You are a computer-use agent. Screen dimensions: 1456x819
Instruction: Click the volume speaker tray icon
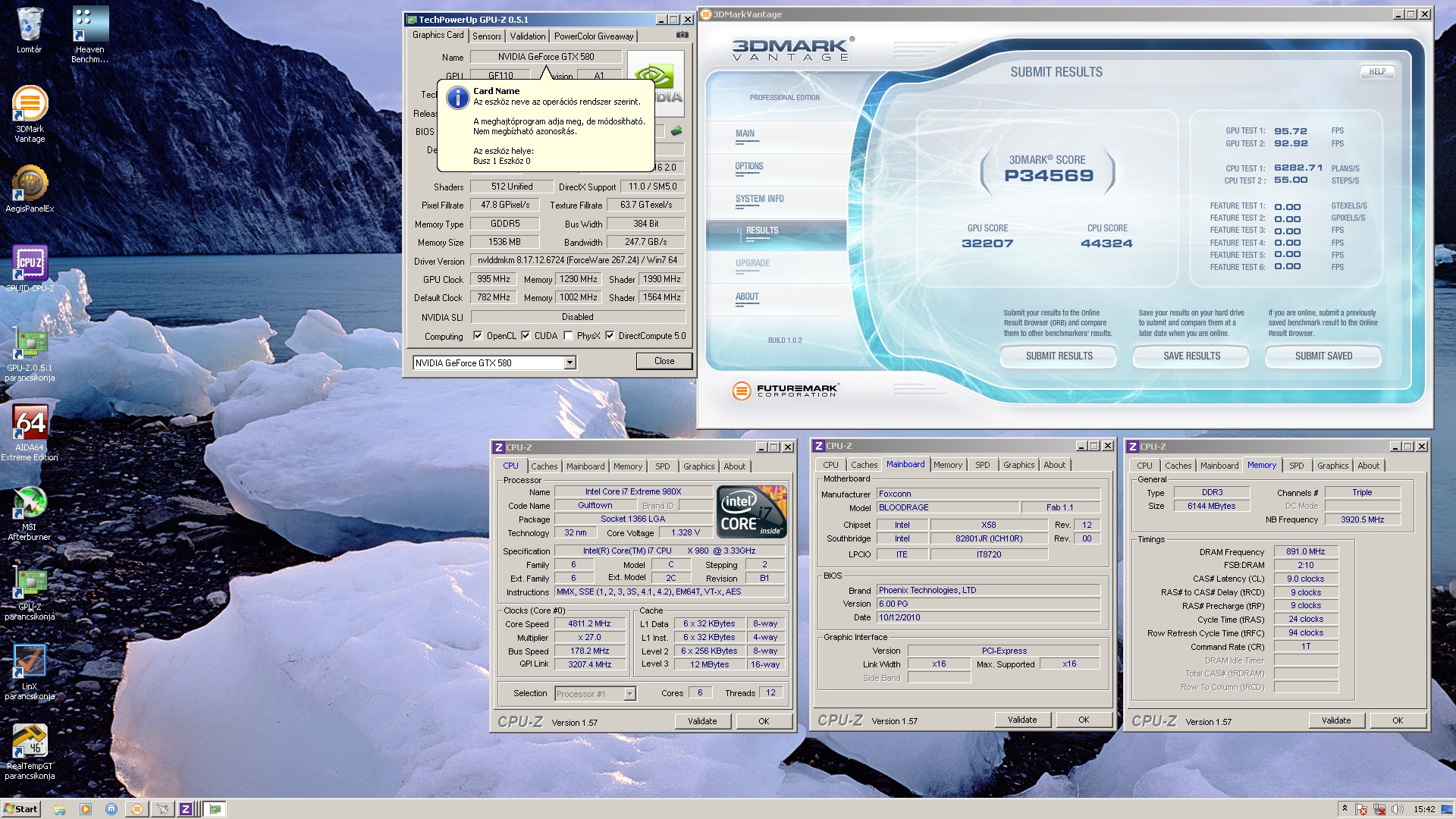1398,809
